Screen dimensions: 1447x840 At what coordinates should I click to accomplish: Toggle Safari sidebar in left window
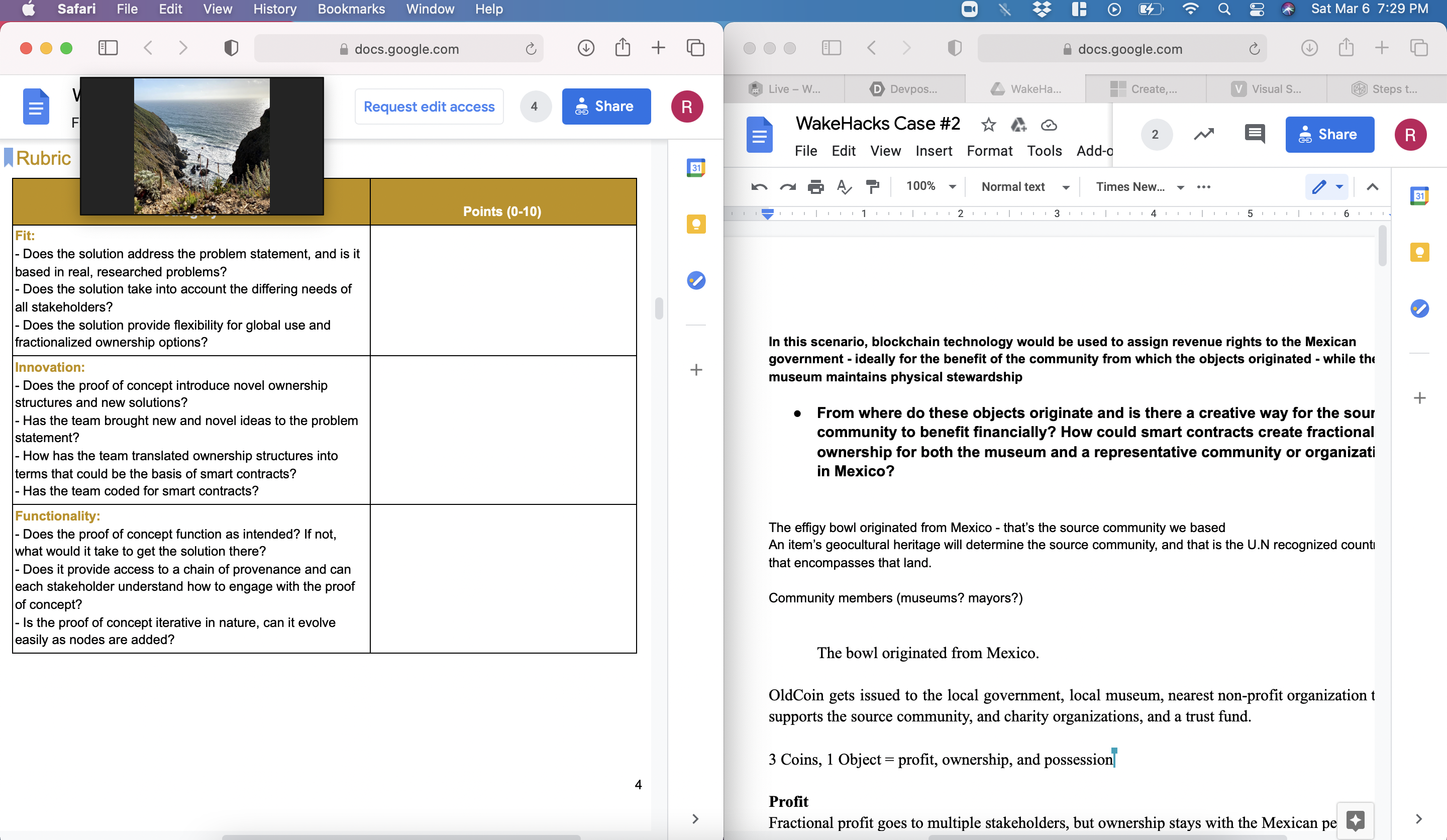[x=108, y=48]
